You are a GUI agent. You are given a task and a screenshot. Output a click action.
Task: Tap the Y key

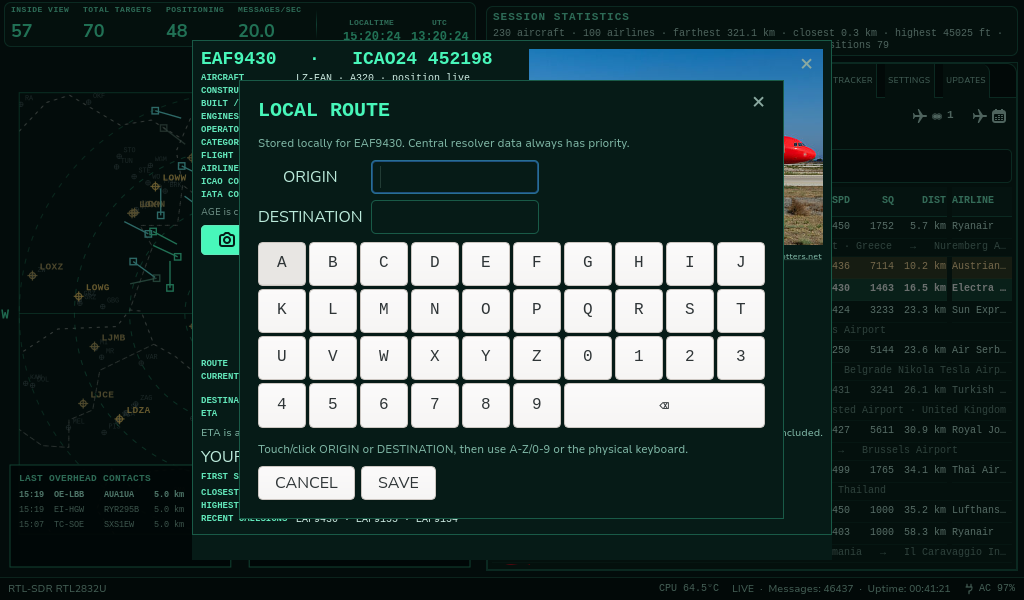(x=485, y=358)
